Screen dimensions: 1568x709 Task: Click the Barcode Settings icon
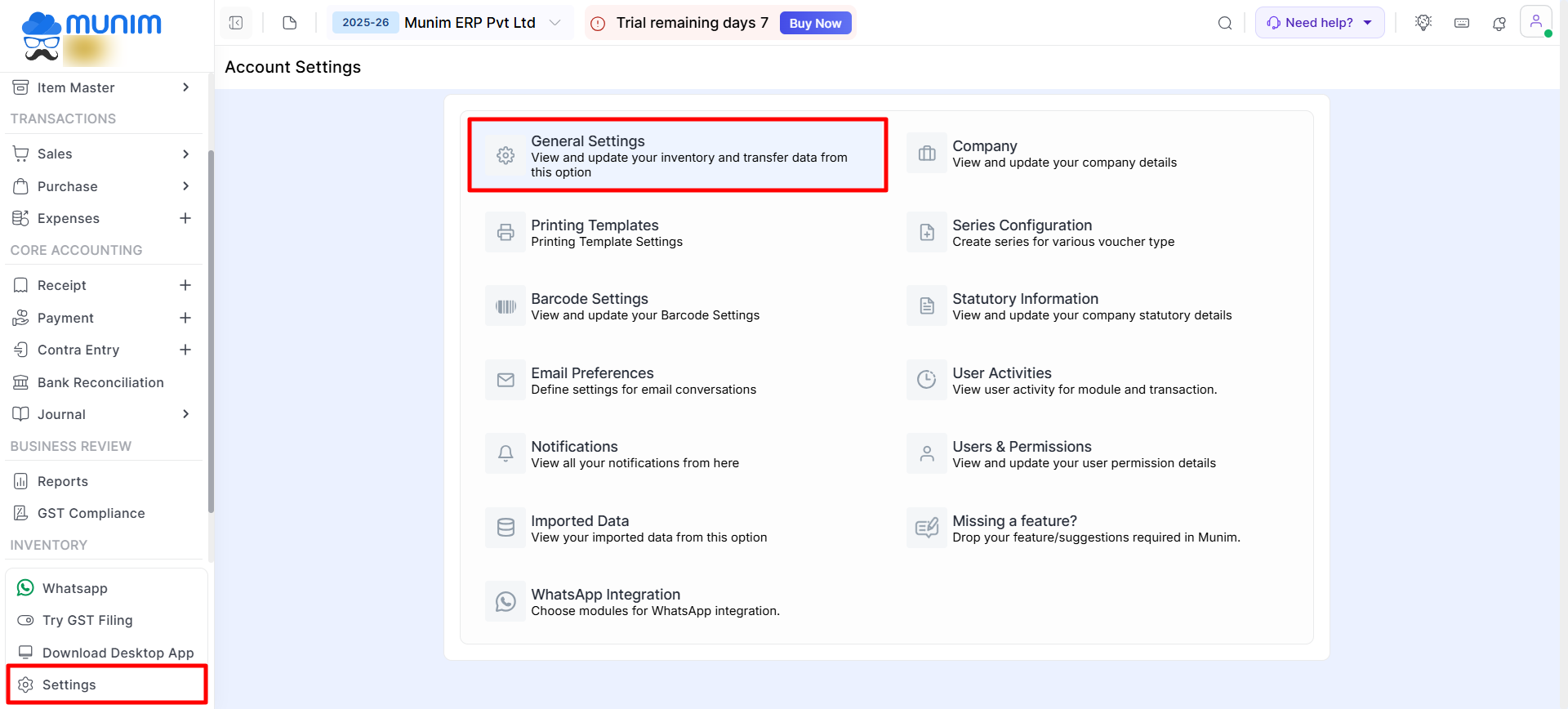pos(506,306)
